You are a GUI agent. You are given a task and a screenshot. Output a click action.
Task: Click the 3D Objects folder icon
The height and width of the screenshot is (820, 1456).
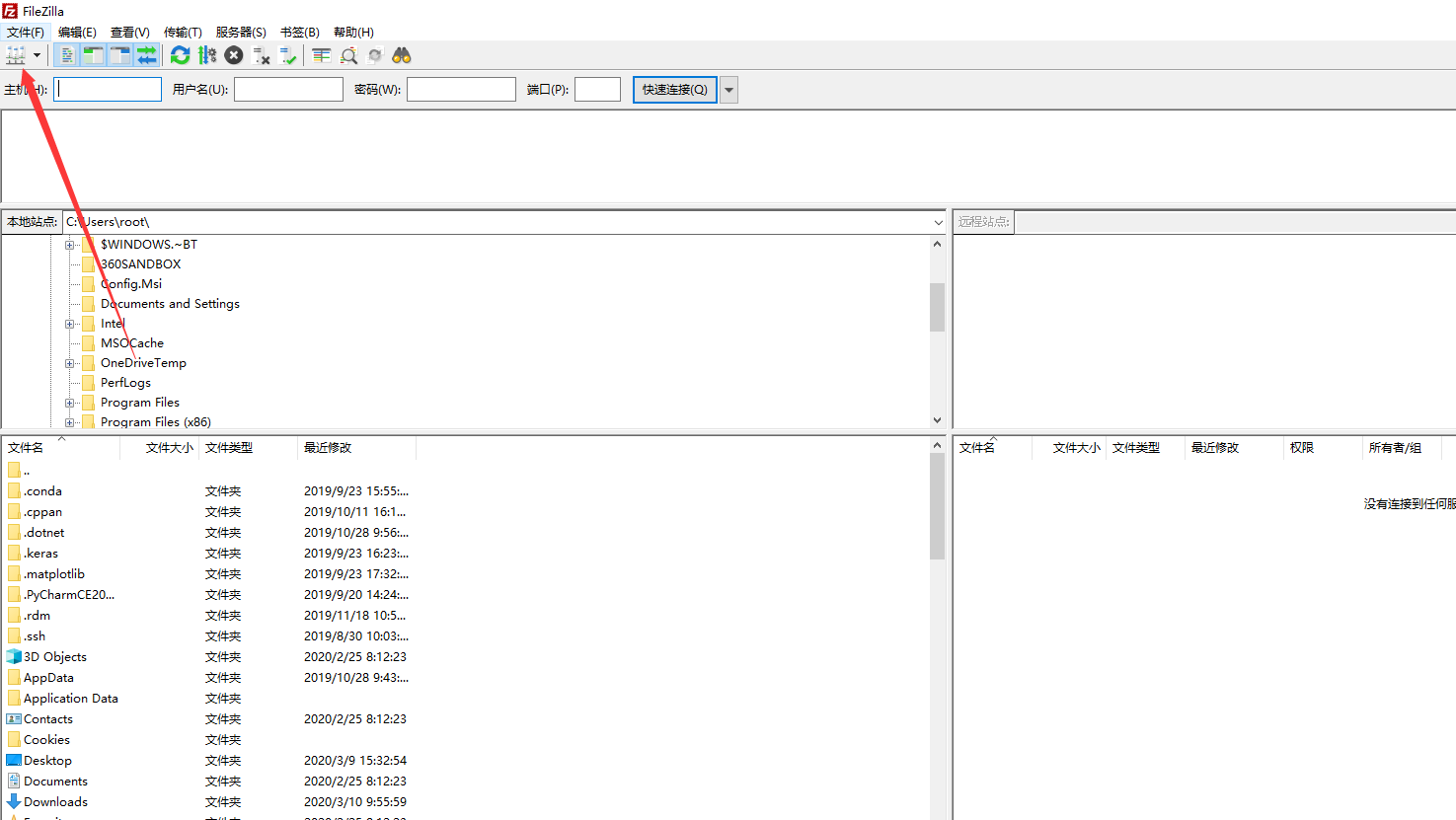pos(14,656)
